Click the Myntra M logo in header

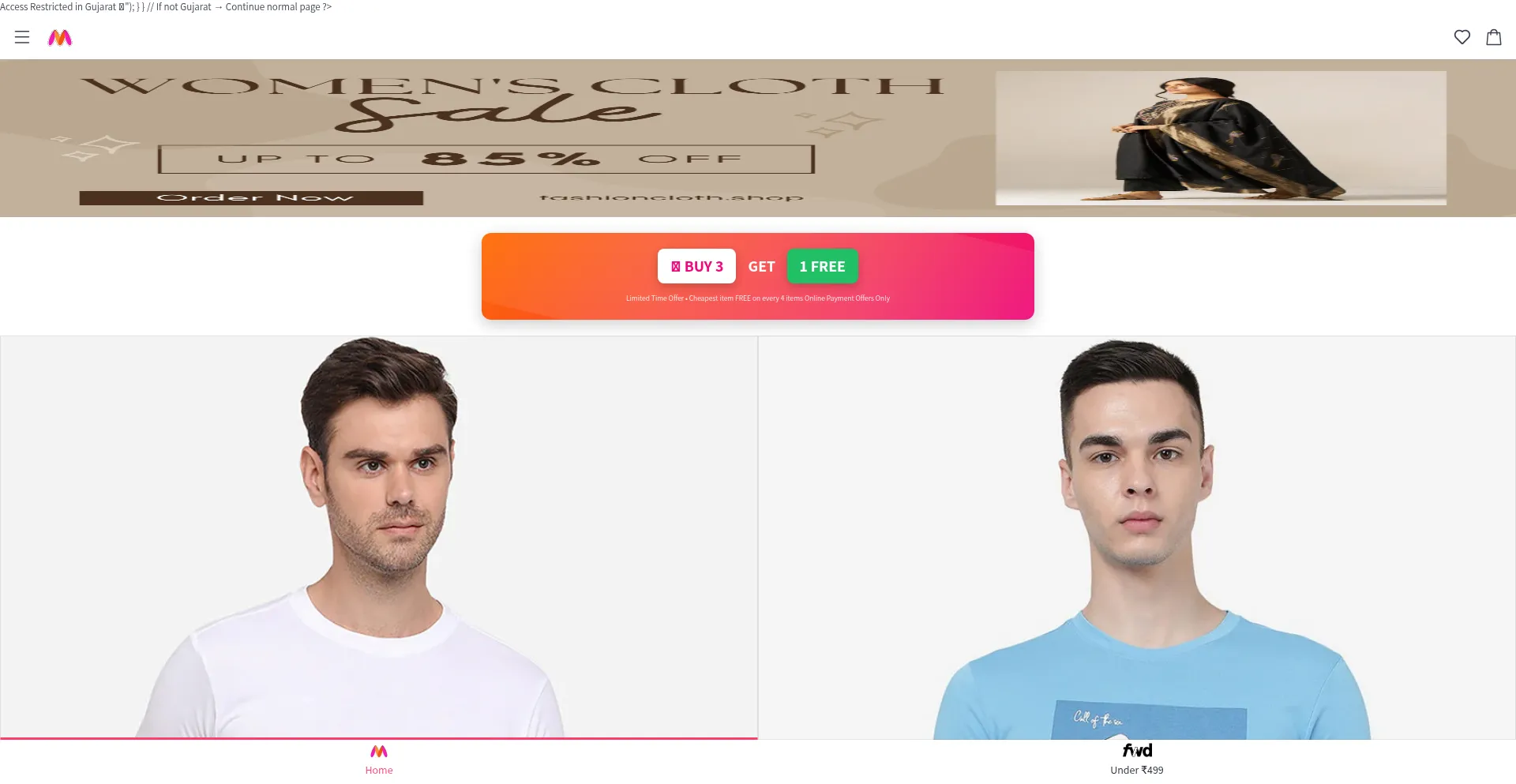tap(60, 38)
